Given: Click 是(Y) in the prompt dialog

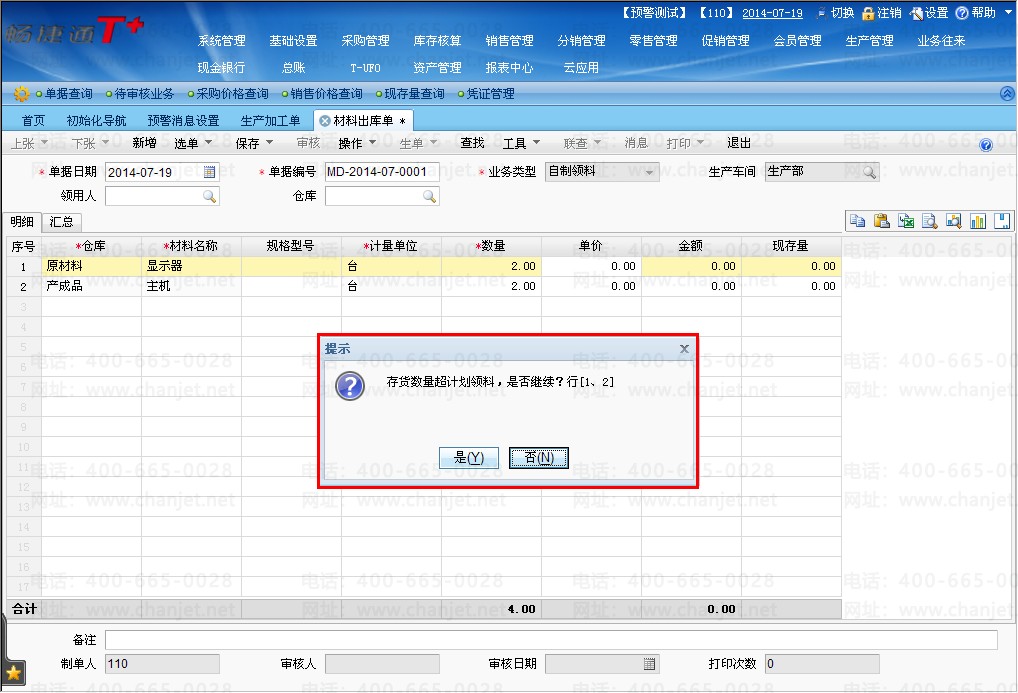Looking at the screenshot, I should point(469,458).
